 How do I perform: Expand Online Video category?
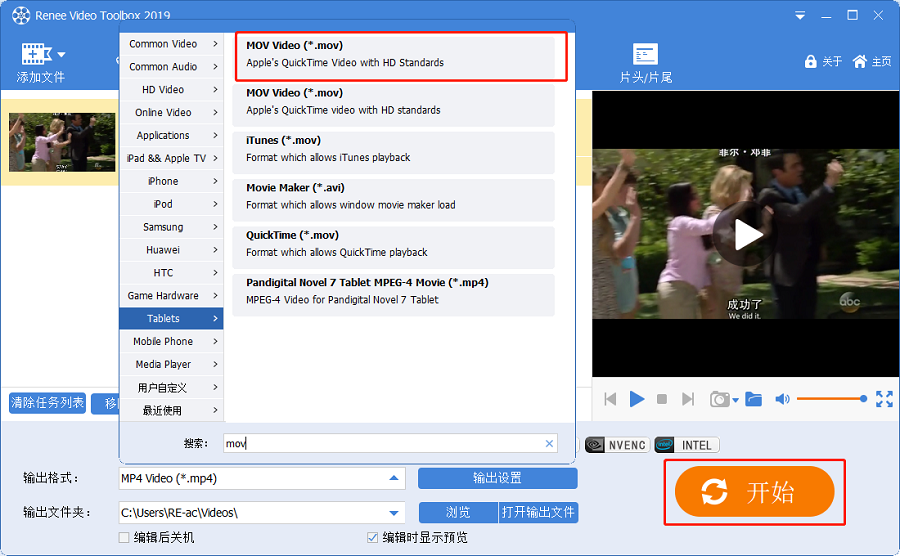click(x=172, y=112)
